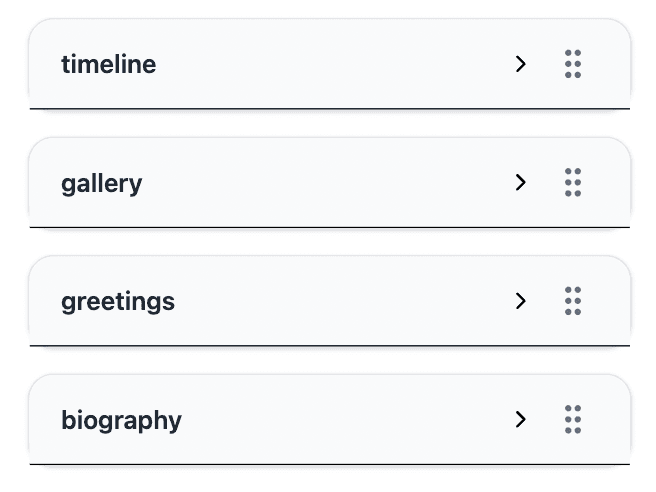Select the second list entry, gallery

[101, 184]
